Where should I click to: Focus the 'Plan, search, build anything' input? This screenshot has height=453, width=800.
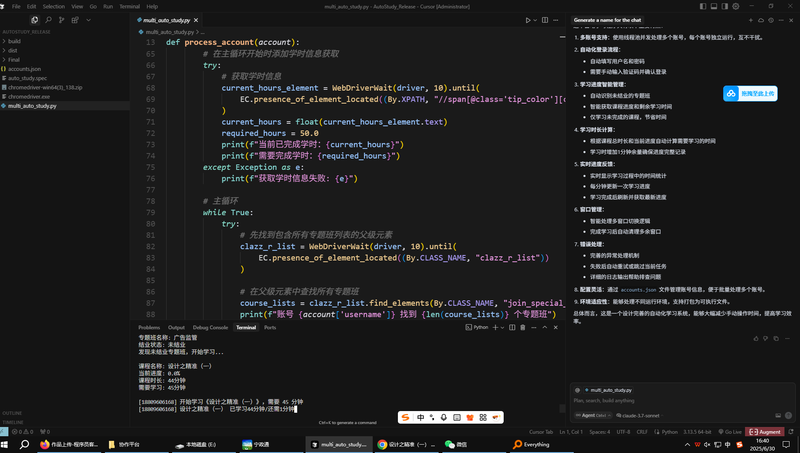(x=681, y=400)
